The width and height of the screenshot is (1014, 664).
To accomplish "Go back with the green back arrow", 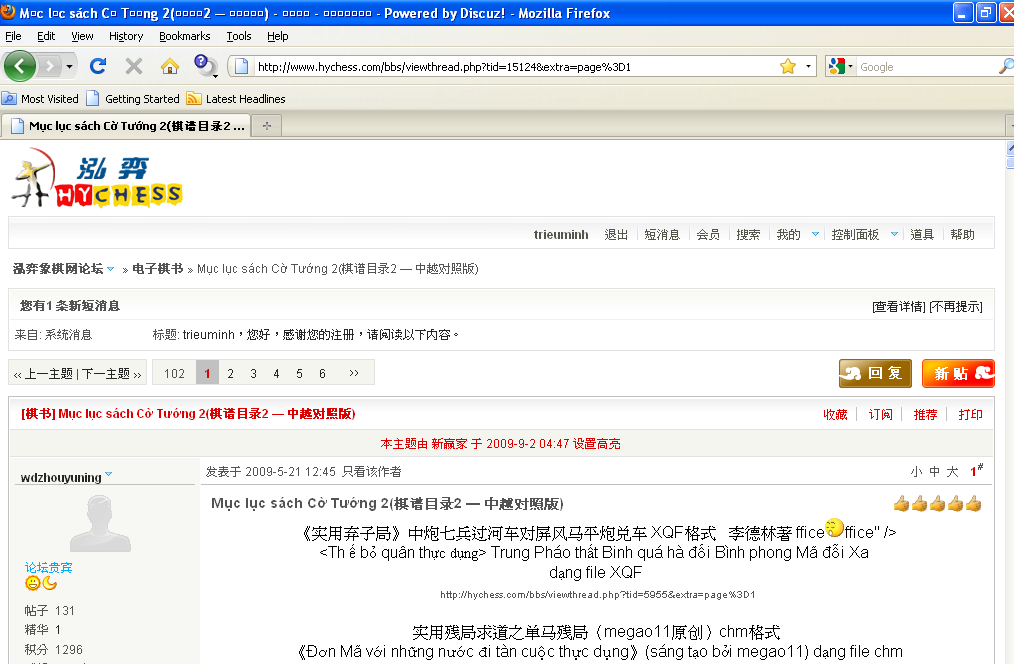I will (x=19, y=66).
